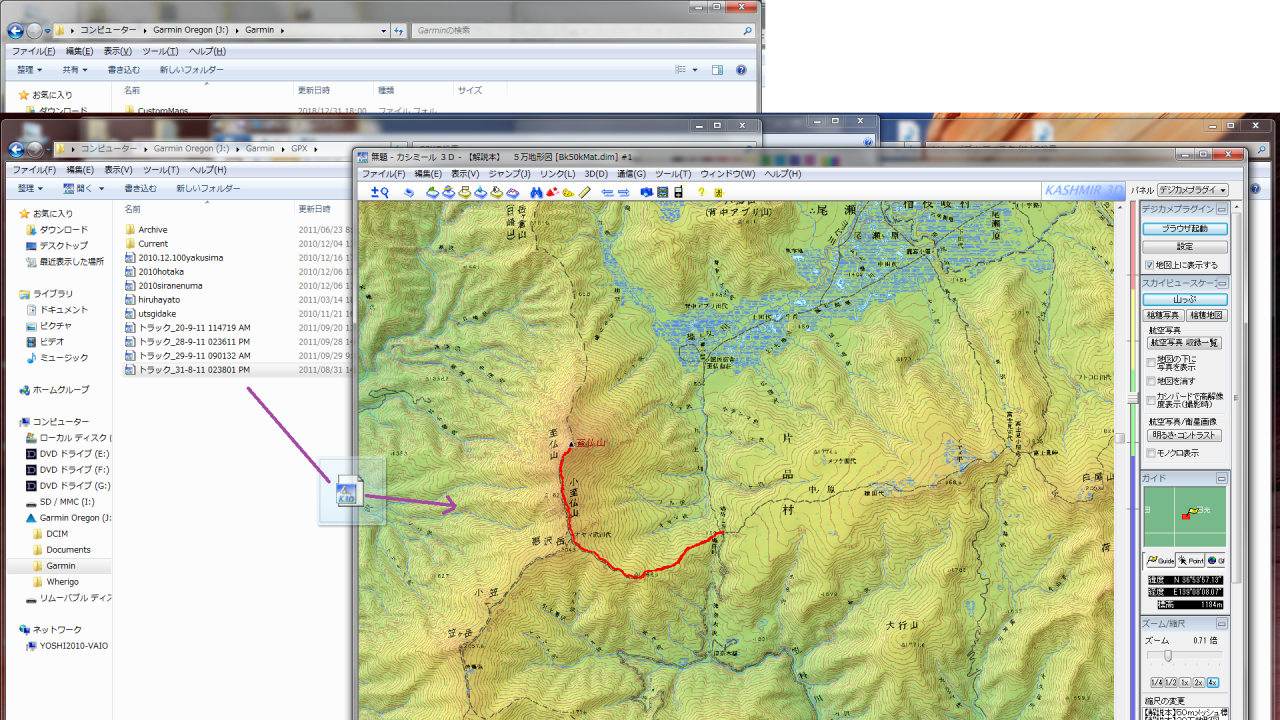Screen dimensions: 1280x720
Task: Open the ツール(T) menu in Kashmir 3D
Action: [x=673, y=174]
